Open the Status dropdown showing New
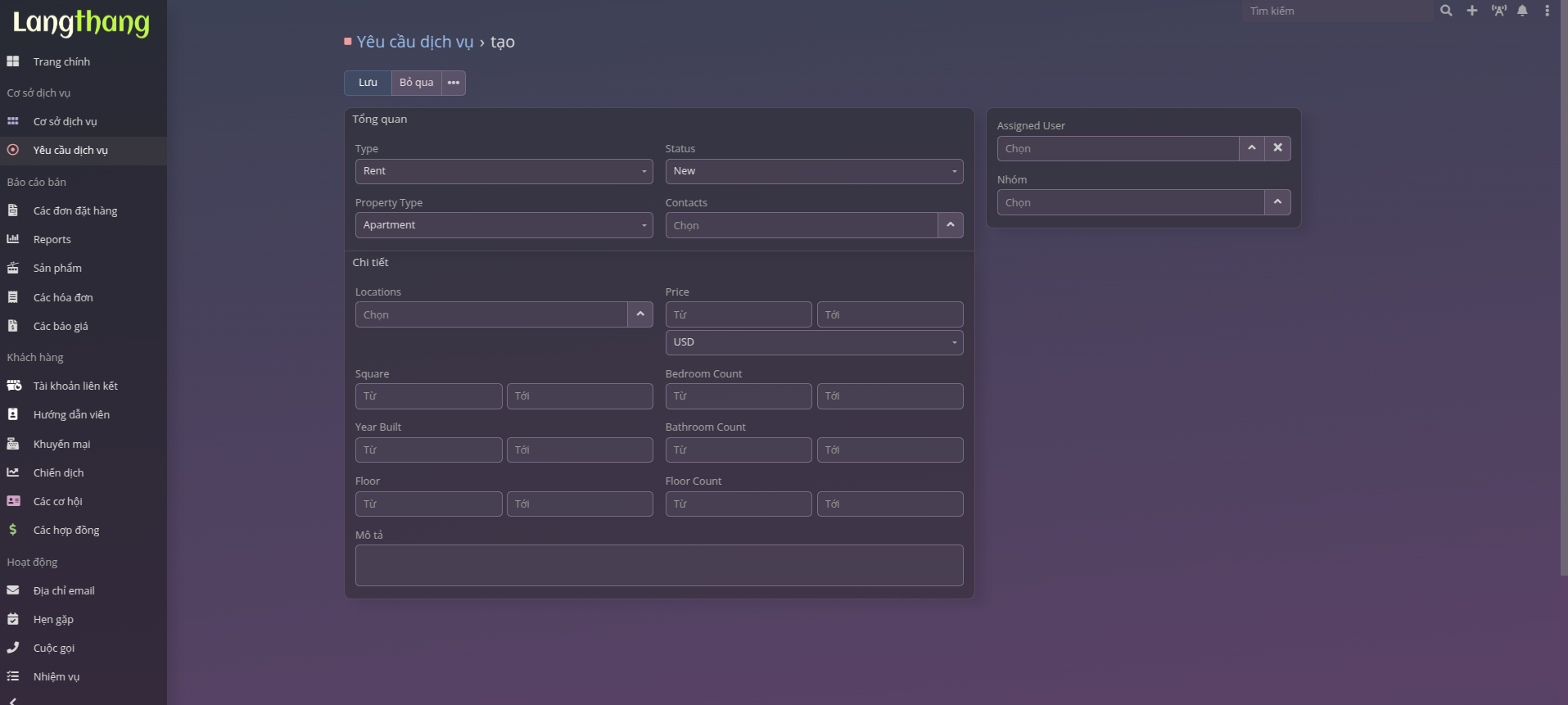 [x=814, y=171]
